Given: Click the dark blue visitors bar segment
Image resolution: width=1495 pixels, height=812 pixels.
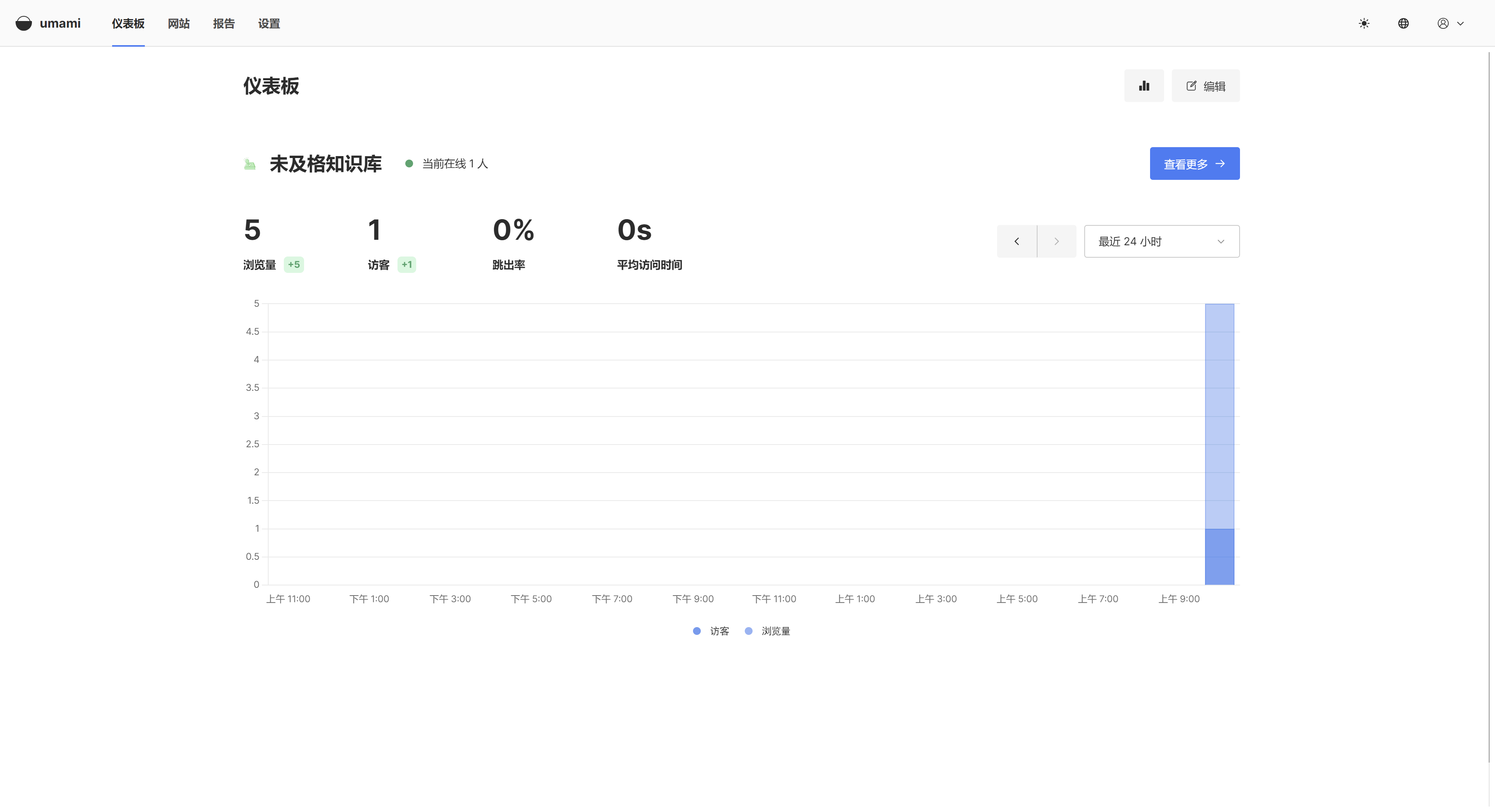Looking at the screenshot, I should [x=1219, y=557].
